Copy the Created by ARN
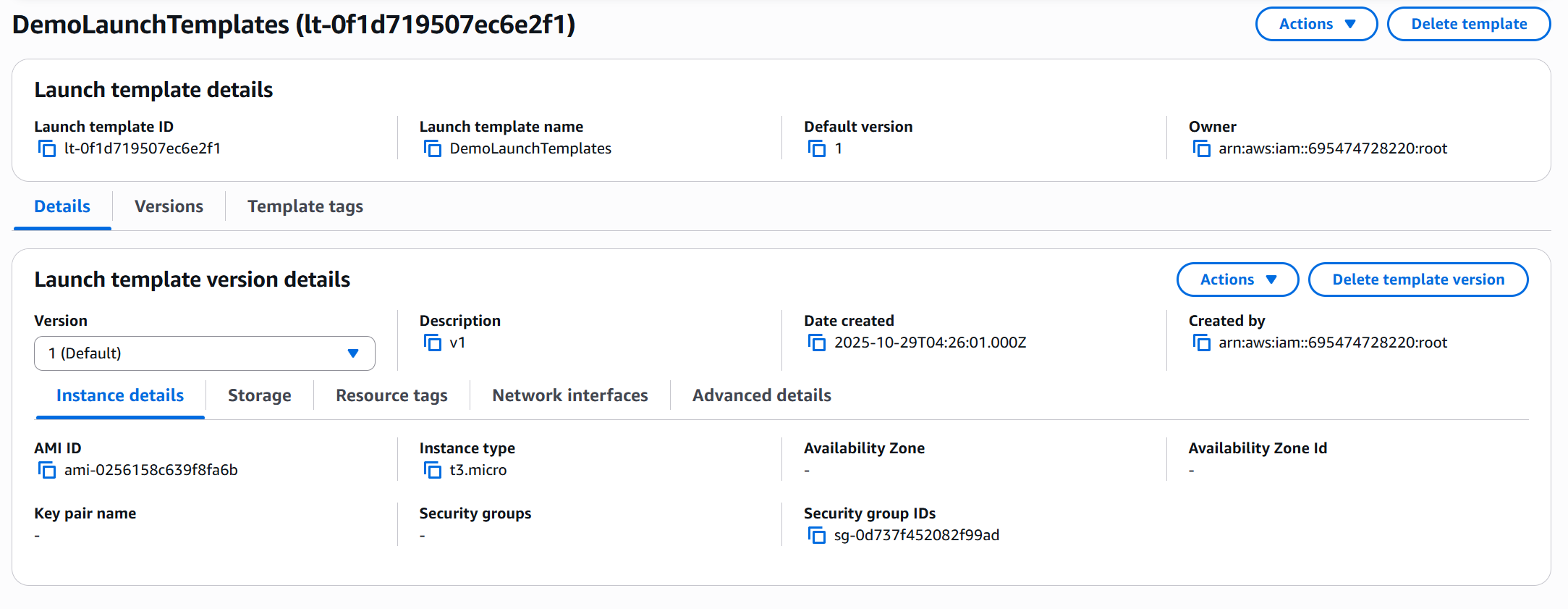The height and width of the screenshot is (609, 1568). tap(1202, 343)
